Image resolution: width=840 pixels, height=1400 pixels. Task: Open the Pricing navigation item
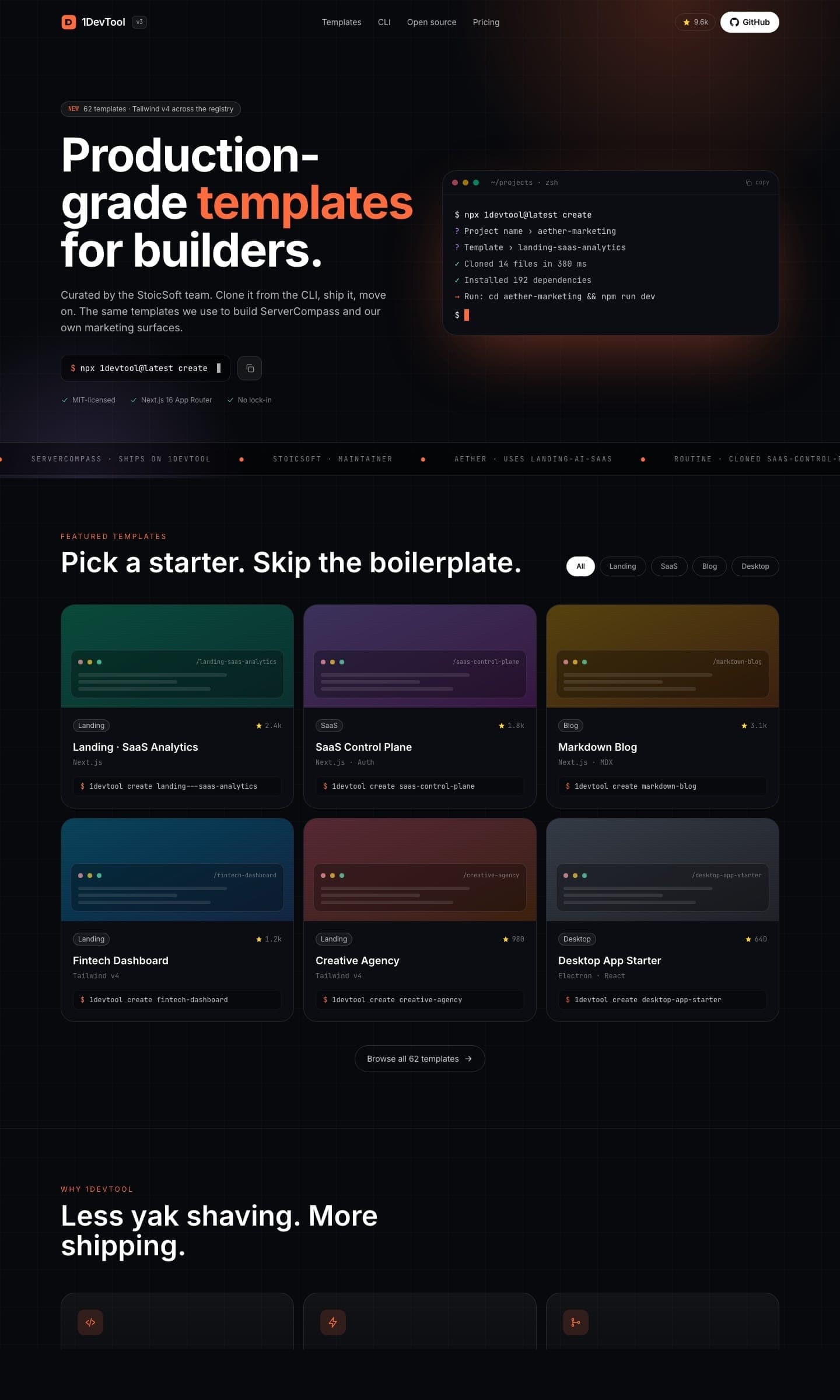(486, 22)
